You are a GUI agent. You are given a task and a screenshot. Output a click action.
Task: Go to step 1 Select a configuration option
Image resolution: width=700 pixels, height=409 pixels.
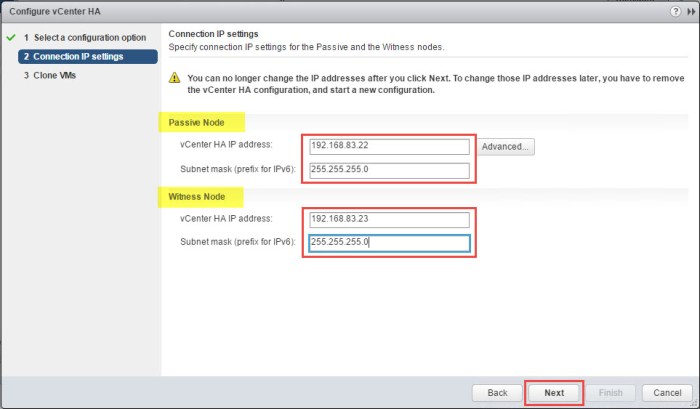[85, 38]
